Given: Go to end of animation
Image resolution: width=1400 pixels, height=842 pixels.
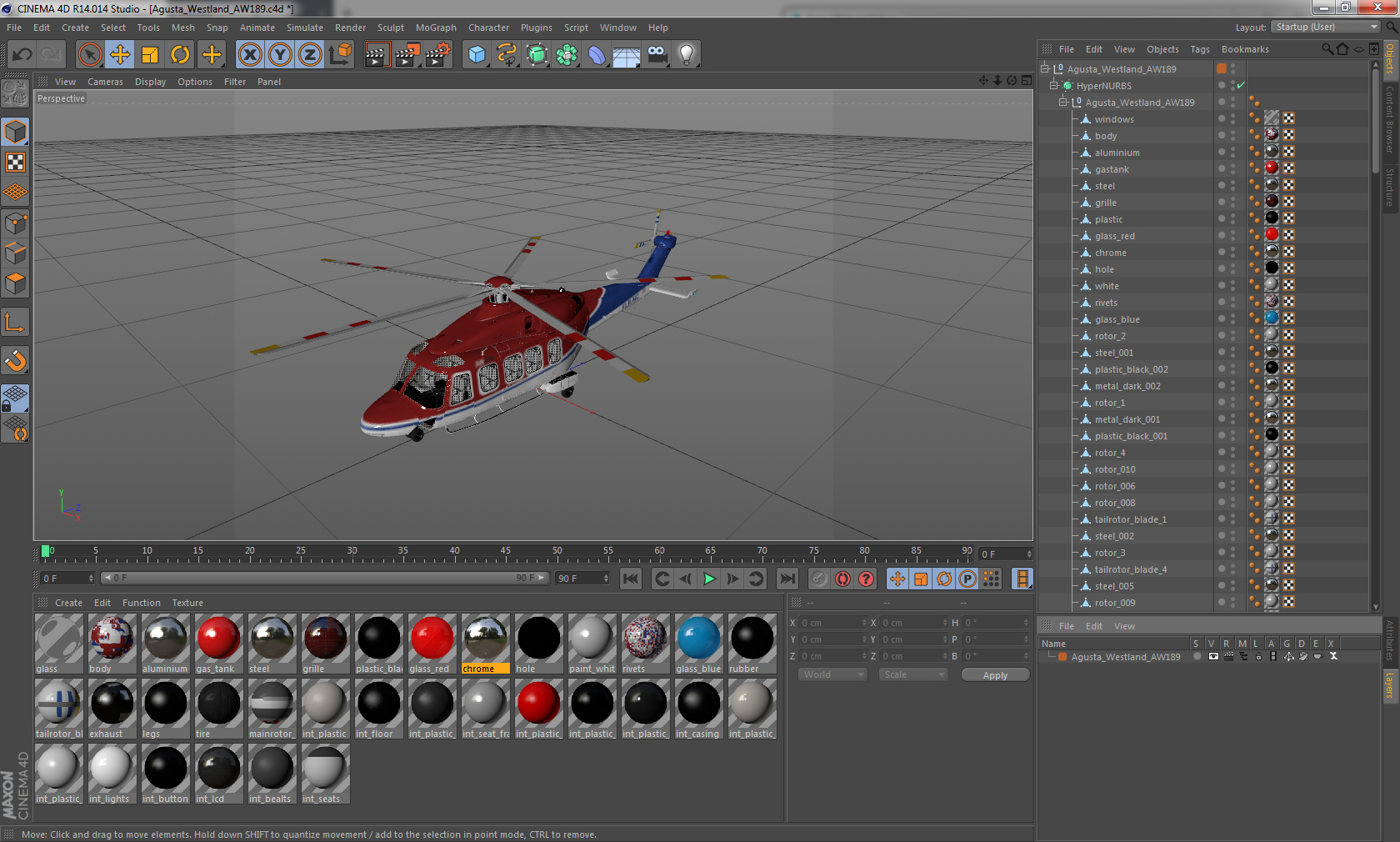Looking at the screenshot, I should click(x=787, y=579).
